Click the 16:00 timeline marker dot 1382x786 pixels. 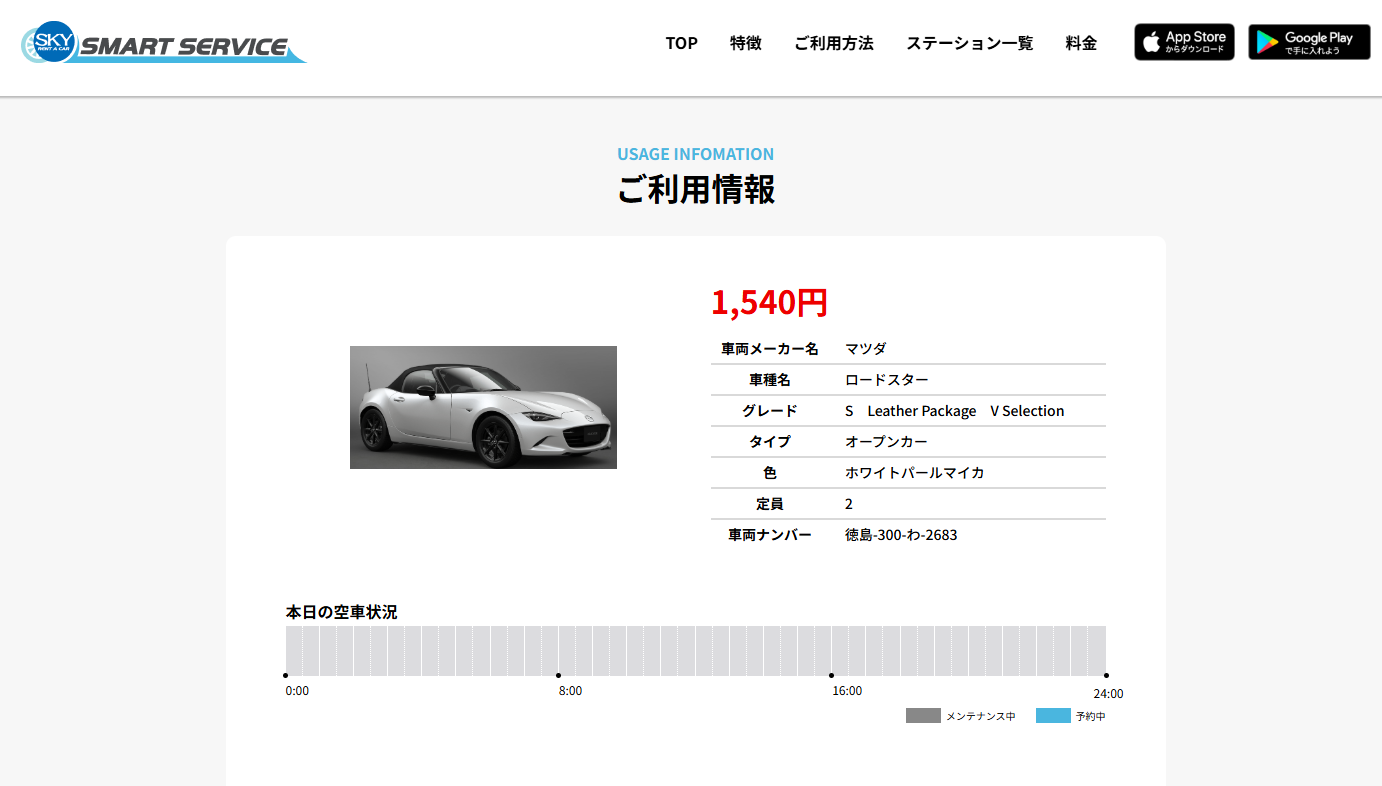[x=831, y=675]
